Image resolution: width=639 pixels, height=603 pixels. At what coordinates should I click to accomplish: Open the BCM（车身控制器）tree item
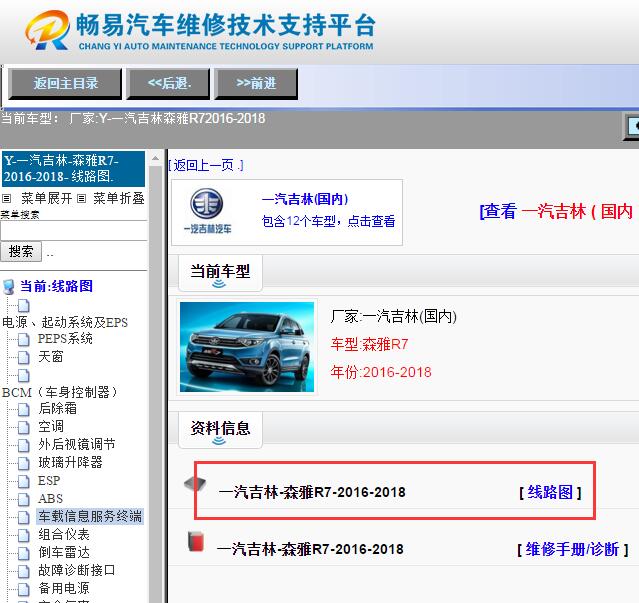(x=59, y=392)
